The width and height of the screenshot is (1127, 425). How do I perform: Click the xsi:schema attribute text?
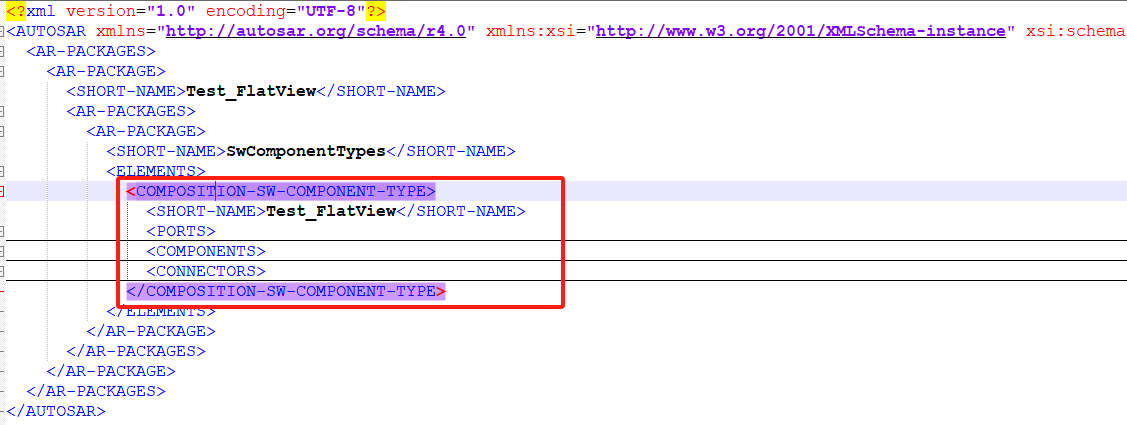(x=1076, y=32)
